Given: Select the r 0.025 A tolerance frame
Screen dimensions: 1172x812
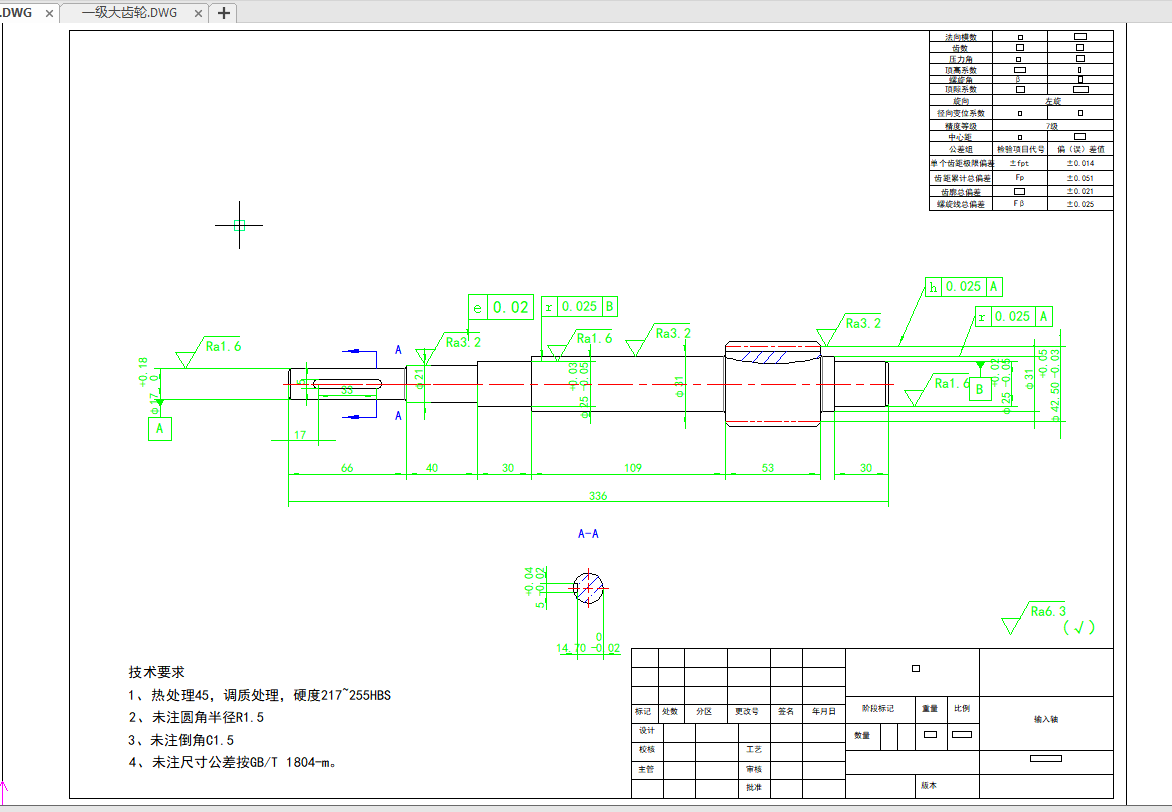Looking at the screenshot, I should click(x=1014, y=317).
